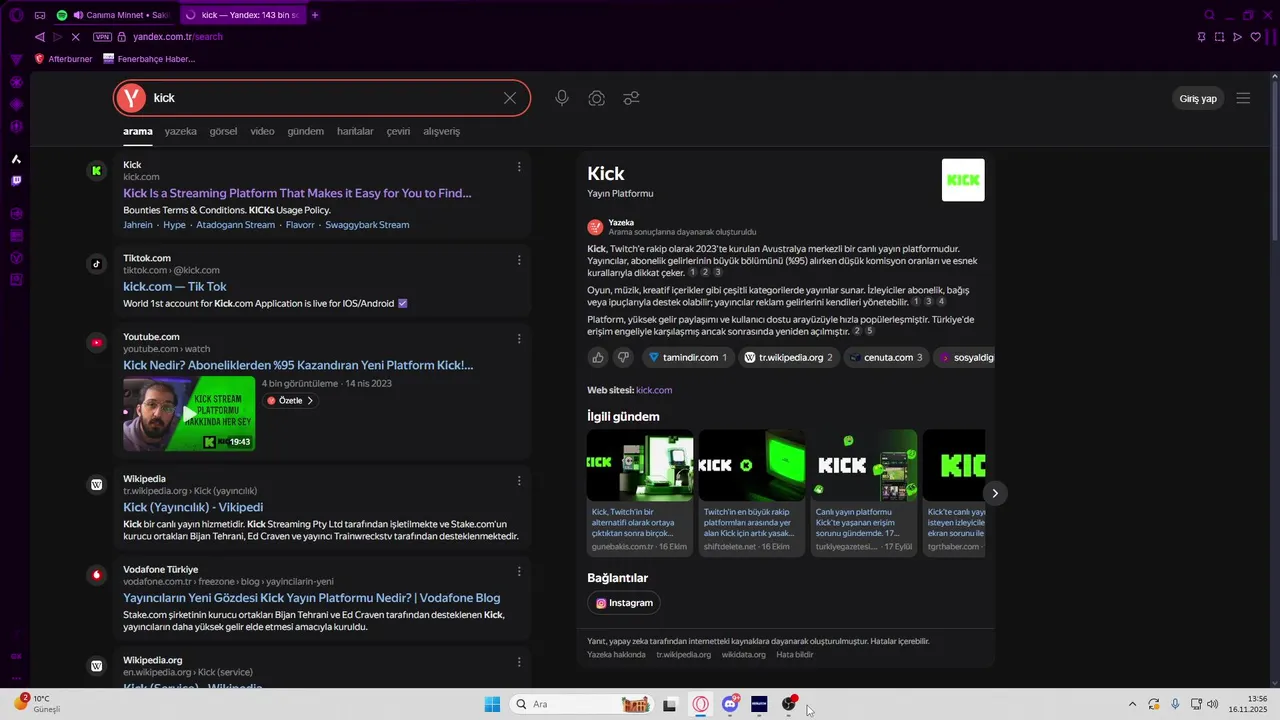The width and height of the screenshot is (1280, 720).
Task: Open options menu for the Tiktok.com result
Action: point(519,260)
